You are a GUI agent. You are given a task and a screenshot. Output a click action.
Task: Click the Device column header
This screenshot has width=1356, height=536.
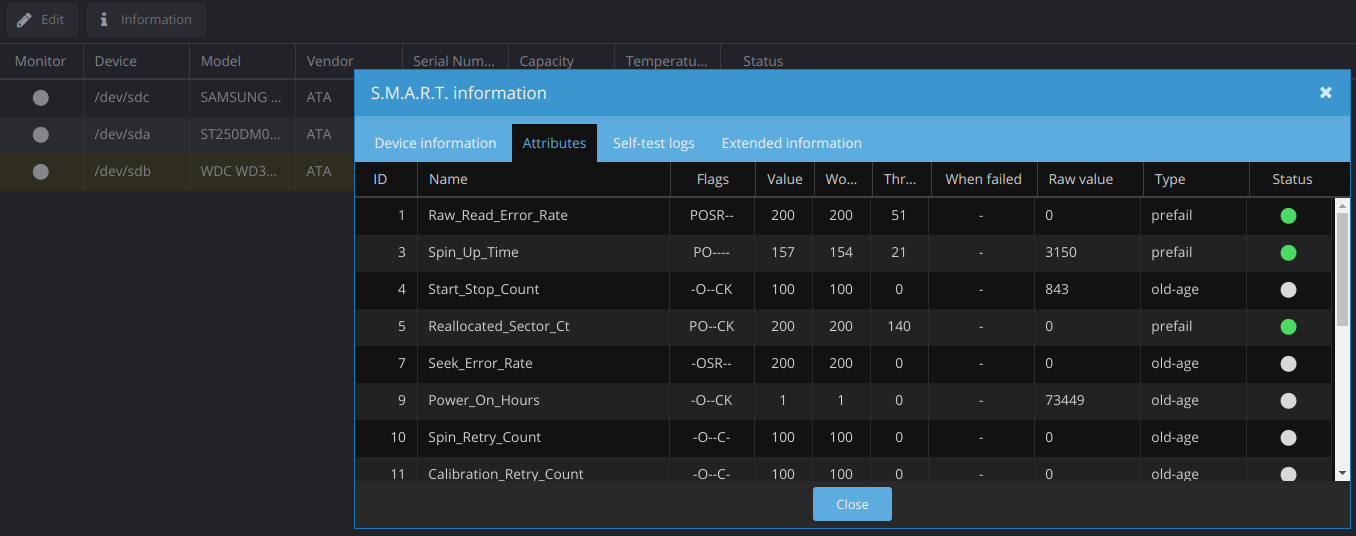136,61
